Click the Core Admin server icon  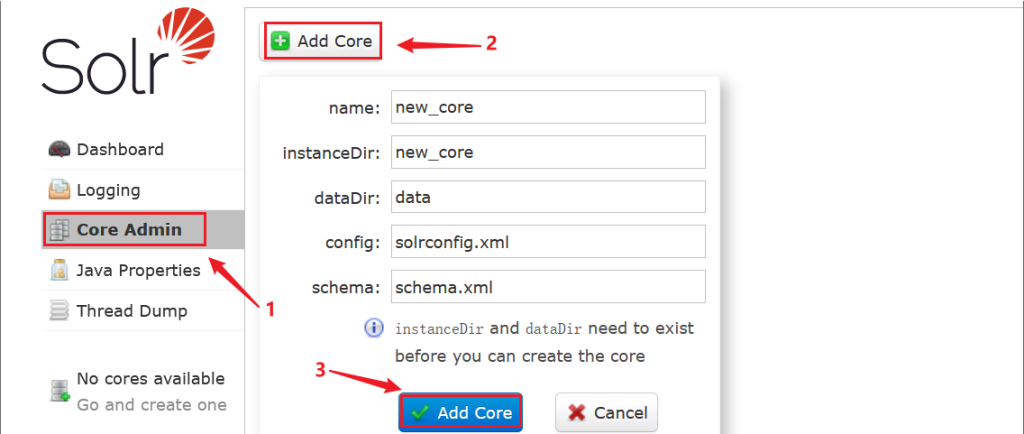tap(59, 230)
